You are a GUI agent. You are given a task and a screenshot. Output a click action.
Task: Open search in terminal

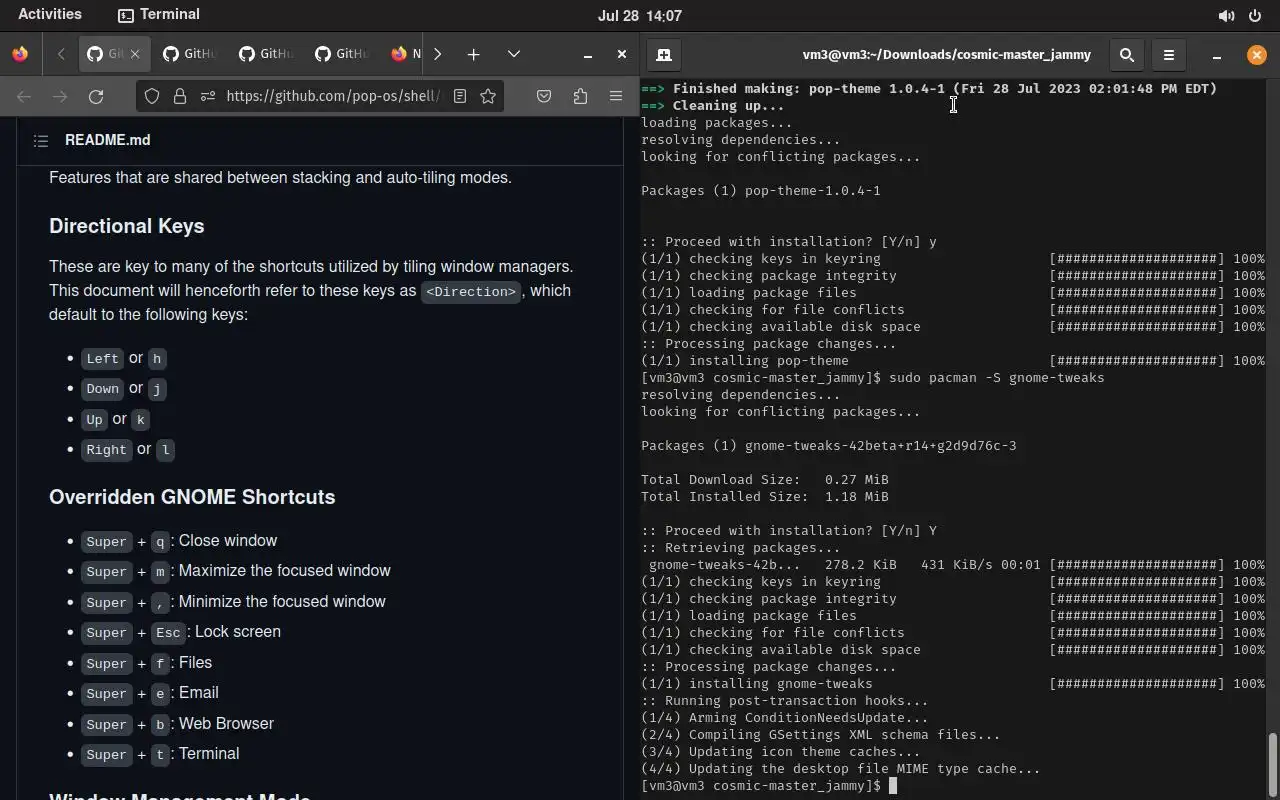[x=1127, y=55]
